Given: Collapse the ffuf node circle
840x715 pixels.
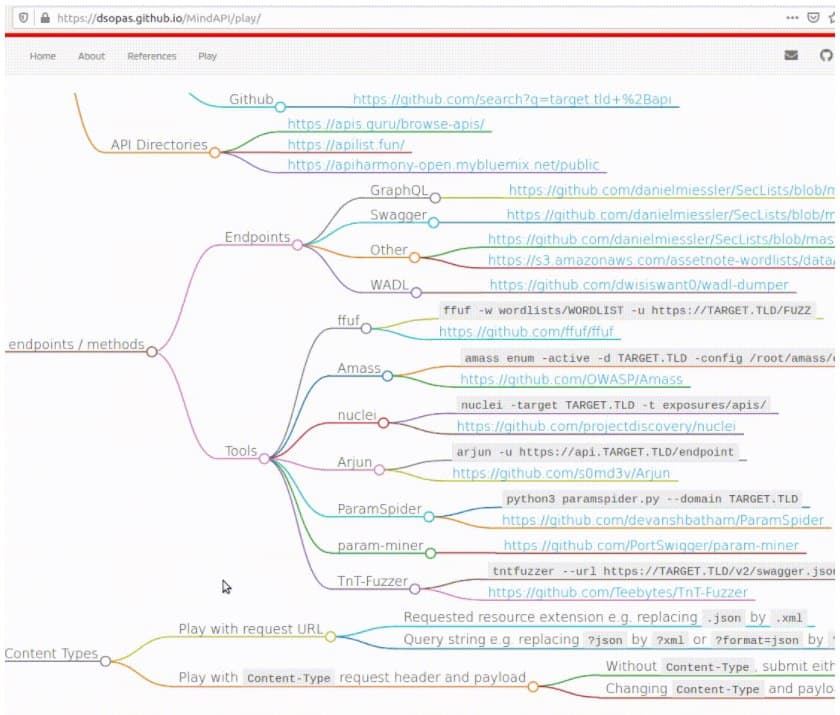Looking at the screenshot, I should 366,328.
